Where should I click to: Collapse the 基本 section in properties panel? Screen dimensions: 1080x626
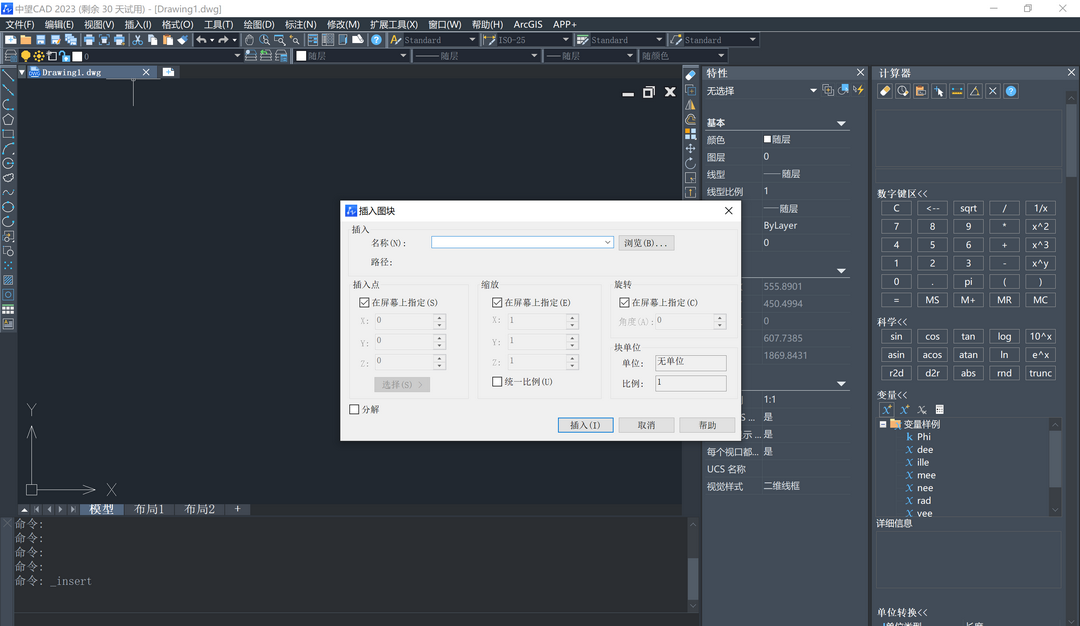[x=841, y=123]
